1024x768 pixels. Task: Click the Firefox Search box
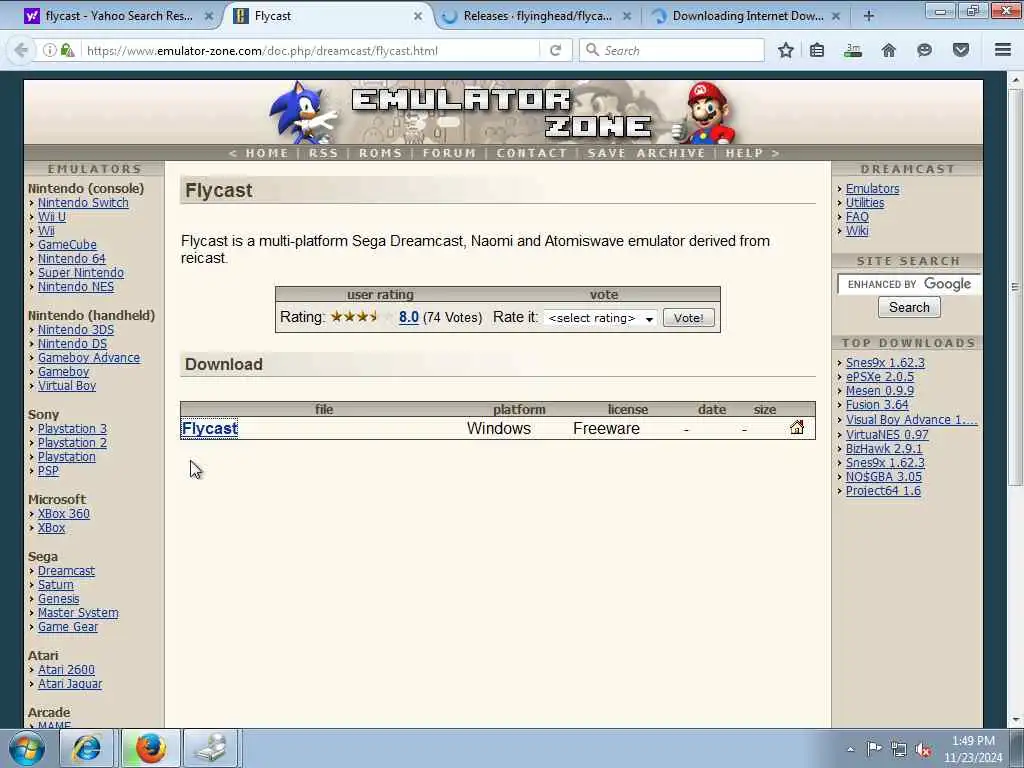click(671, 50)
